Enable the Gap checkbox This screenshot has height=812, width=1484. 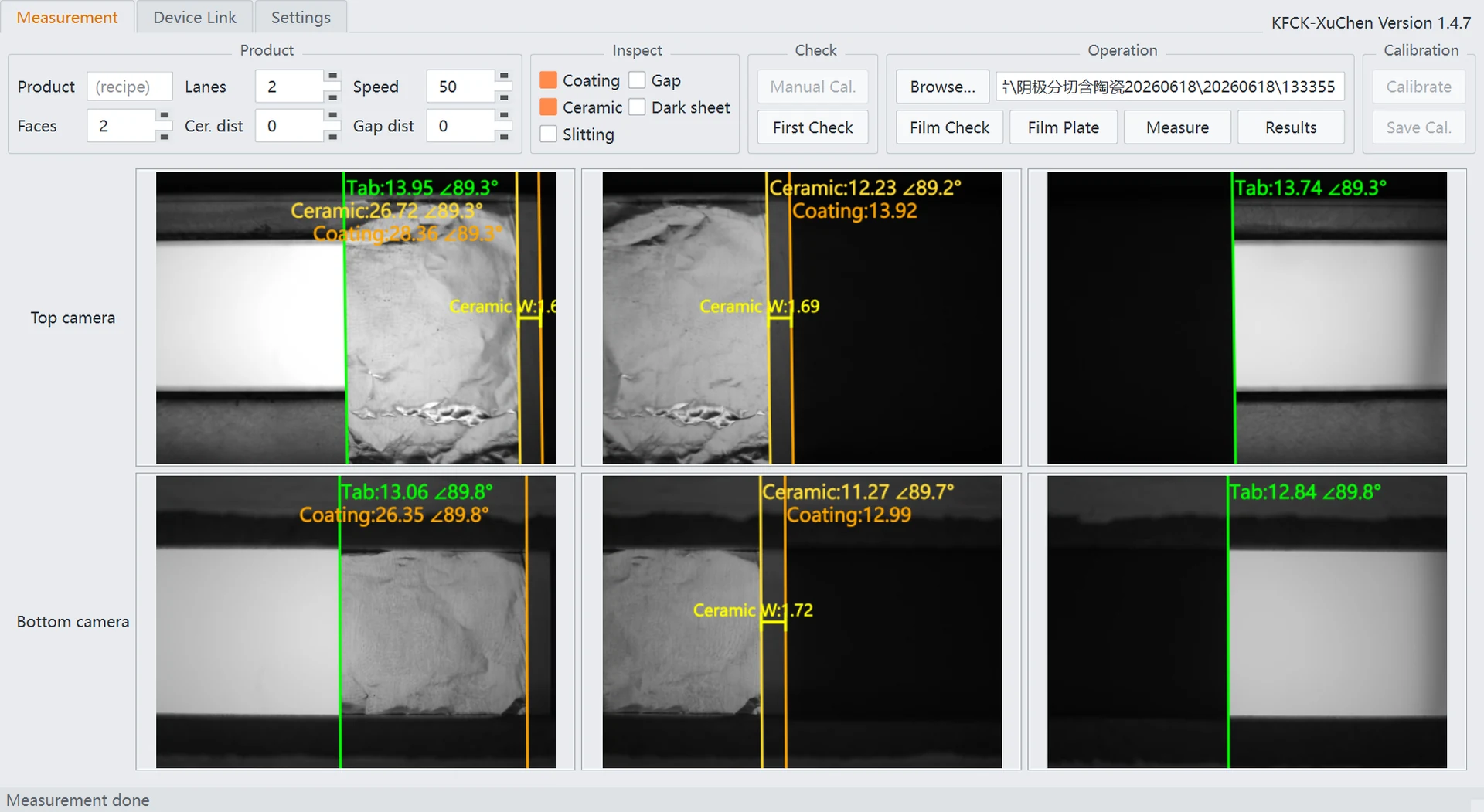(637, 80)
